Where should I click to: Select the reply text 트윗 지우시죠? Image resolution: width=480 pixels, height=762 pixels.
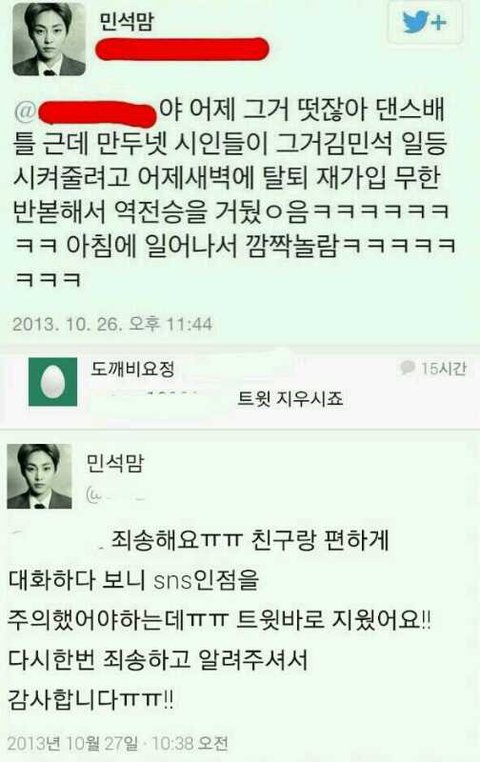tap(290, 399)
